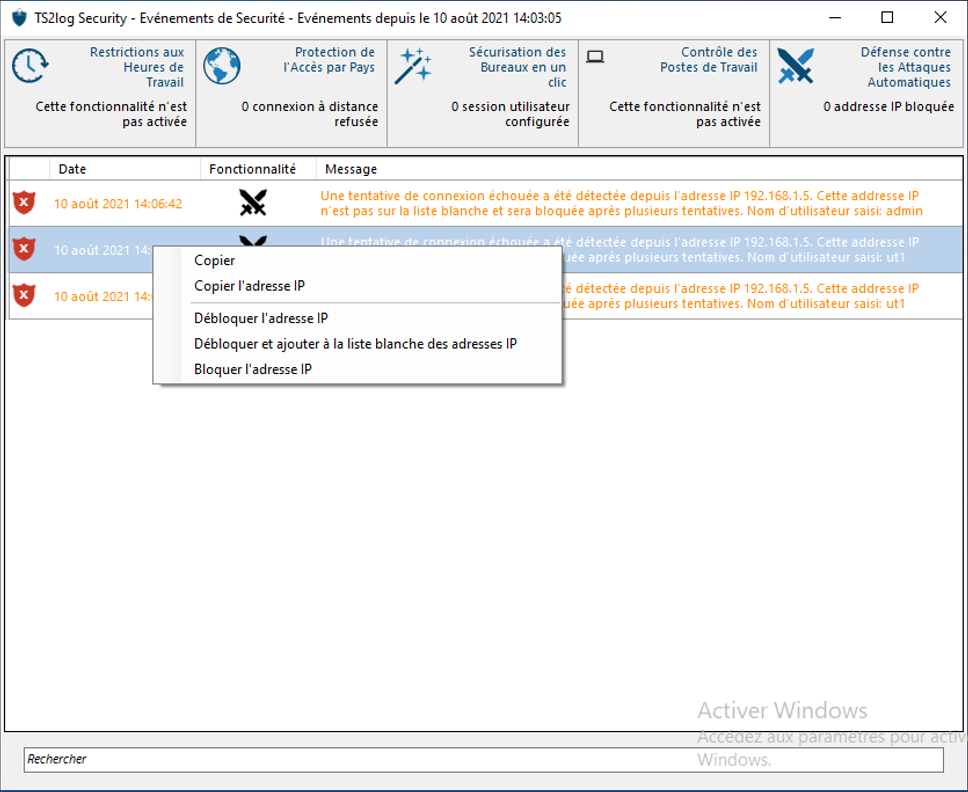Sort by the Fonctionnalité column header
The width and height of the screenshot is (968, 792).
258,169
